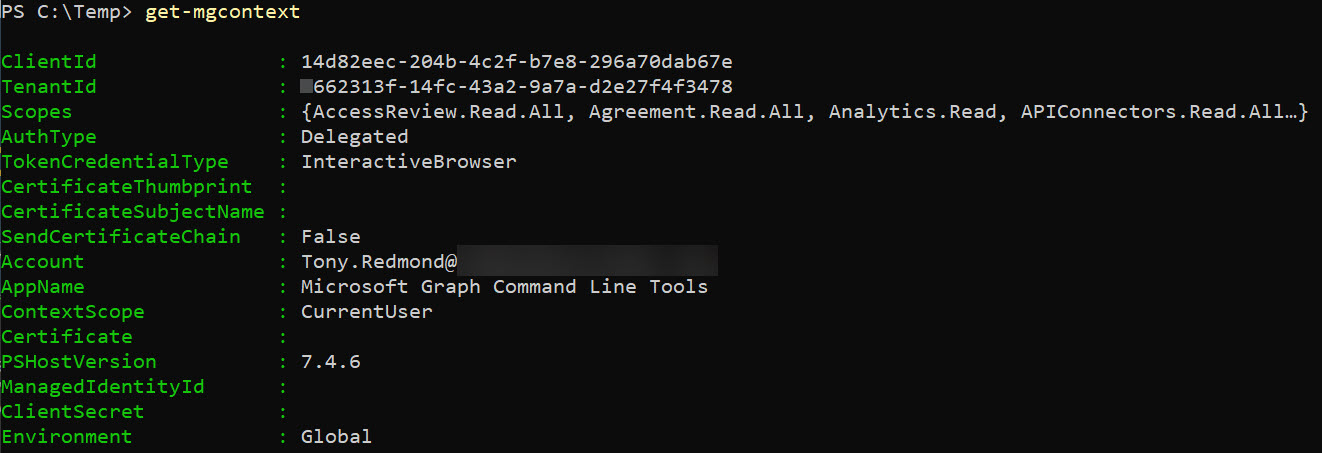1322x453 pixels.
Task: Click the PSHostVersion value 7.4.6
Action: coord(330,362)
